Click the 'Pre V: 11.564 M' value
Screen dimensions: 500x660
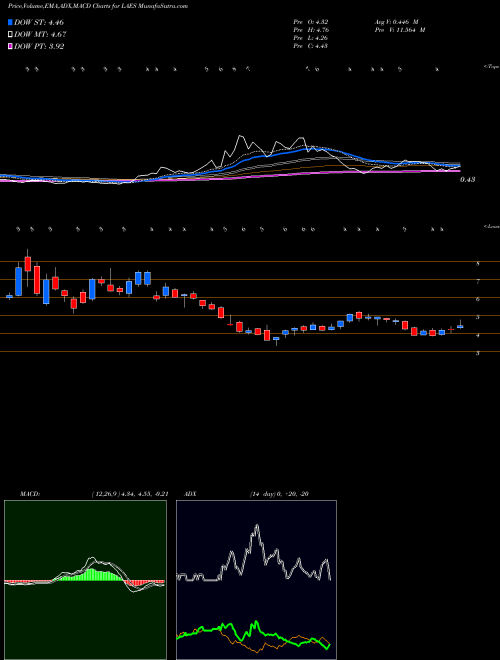(x=399, y=30)
